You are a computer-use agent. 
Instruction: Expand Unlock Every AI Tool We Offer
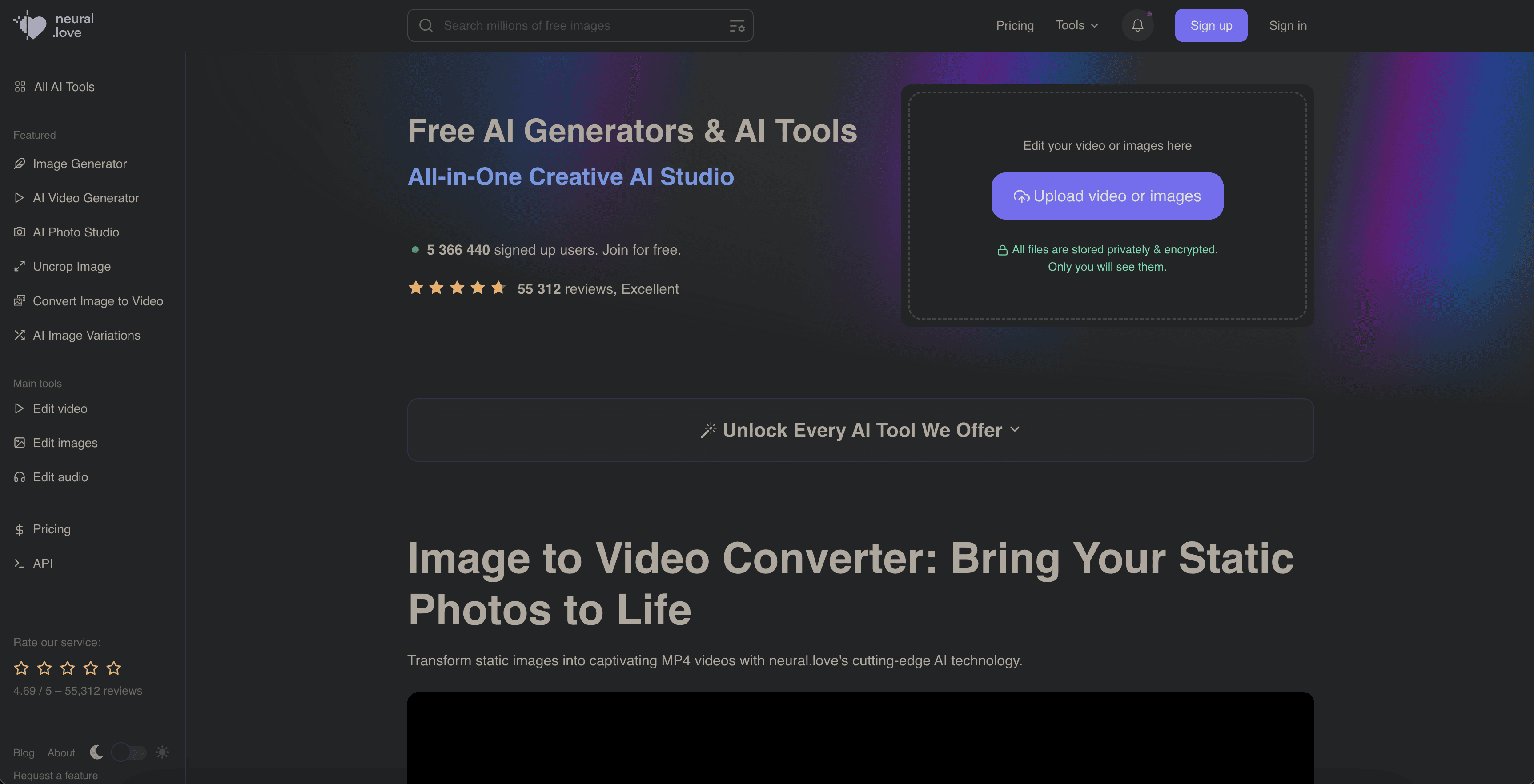860,430
